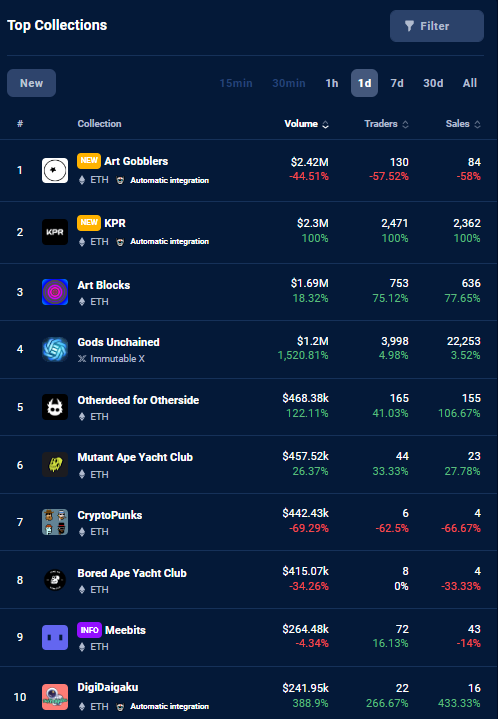Screen dimensions: 498x719
Task: Click DigiDaigaku automatic integration icon
Action: [120, 707]
